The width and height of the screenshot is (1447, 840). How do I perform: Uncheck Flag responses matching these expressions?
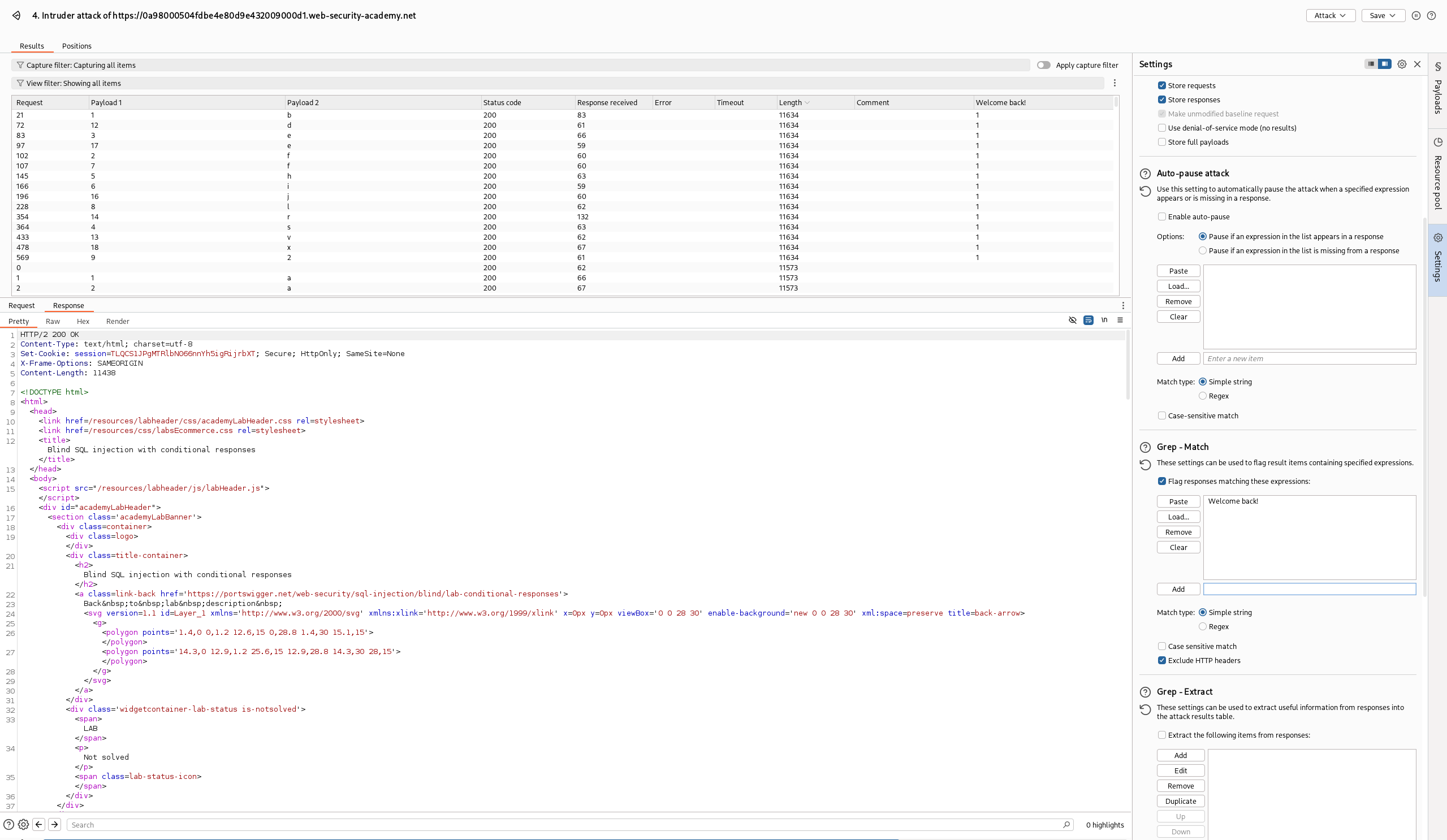[1161, 482]
